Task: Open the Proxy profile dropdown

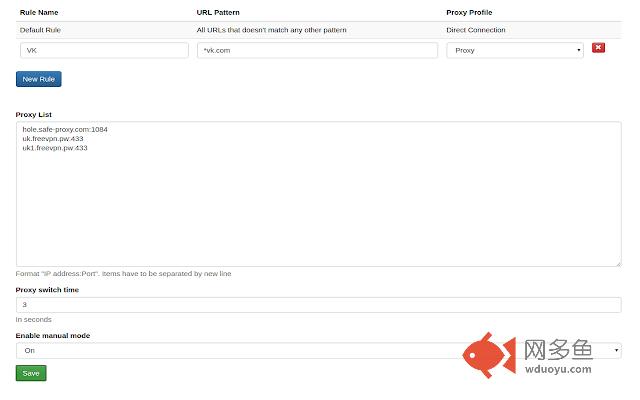Action: [x=515, y=50]
